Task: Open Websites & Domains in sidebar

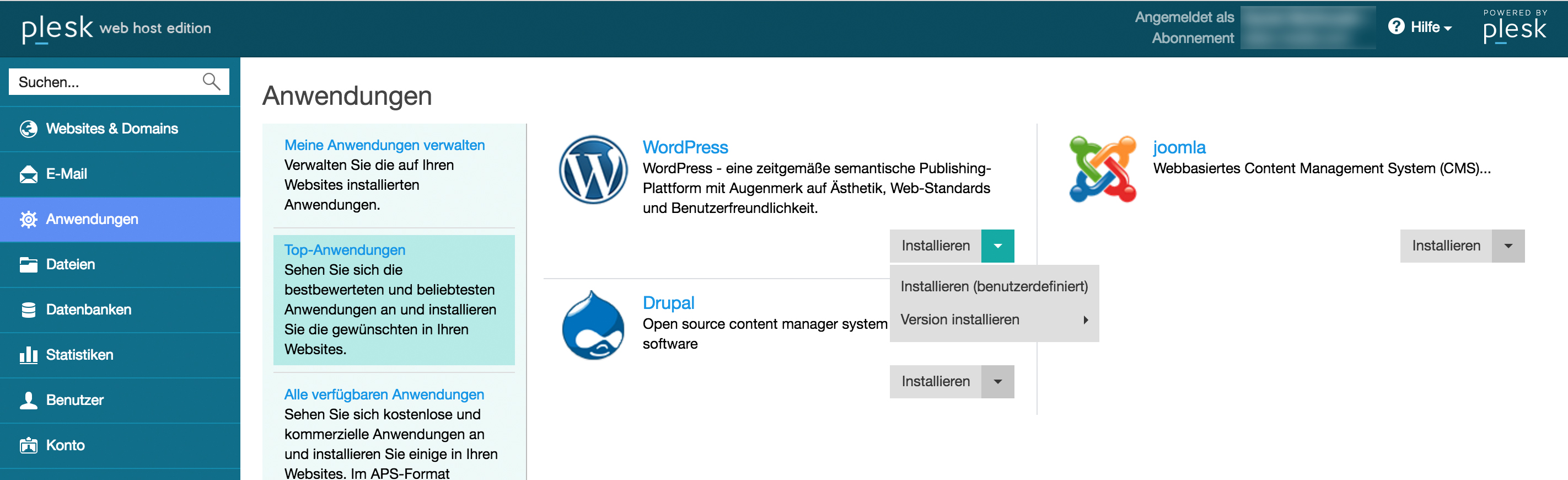Action: (x=112, y=129)
